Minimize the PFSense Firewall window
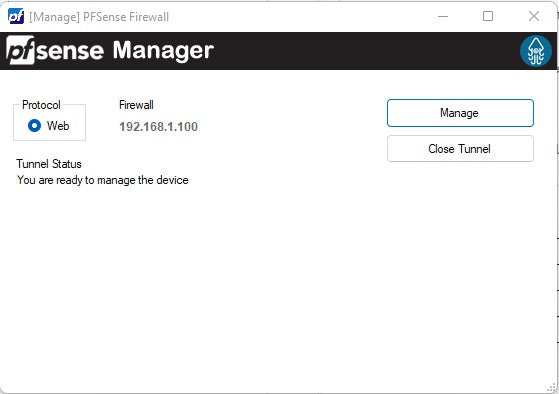559x394 pixels. point(443,16)
